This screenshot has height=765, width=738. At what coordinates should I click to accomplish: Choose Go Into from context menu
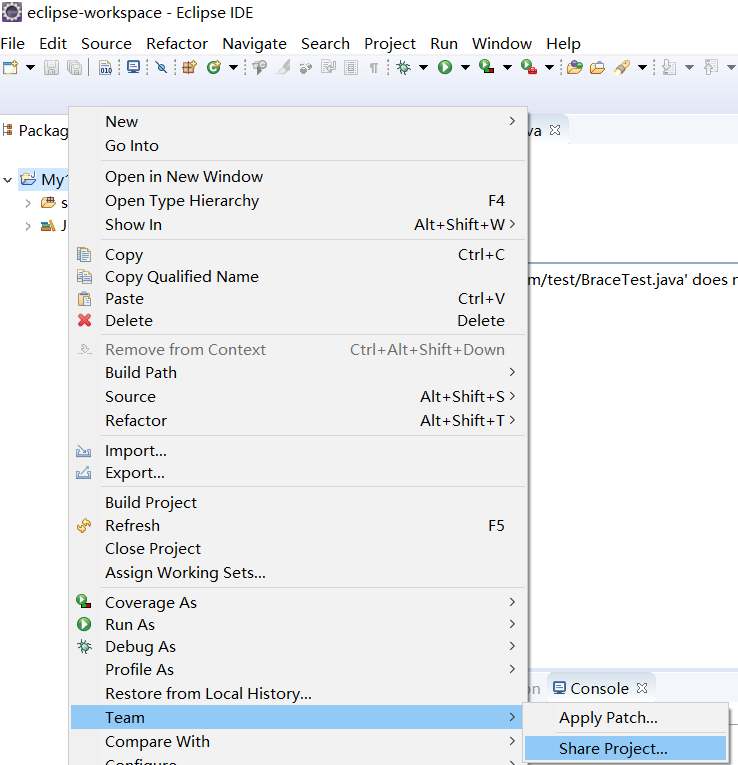tap(299, 145)
